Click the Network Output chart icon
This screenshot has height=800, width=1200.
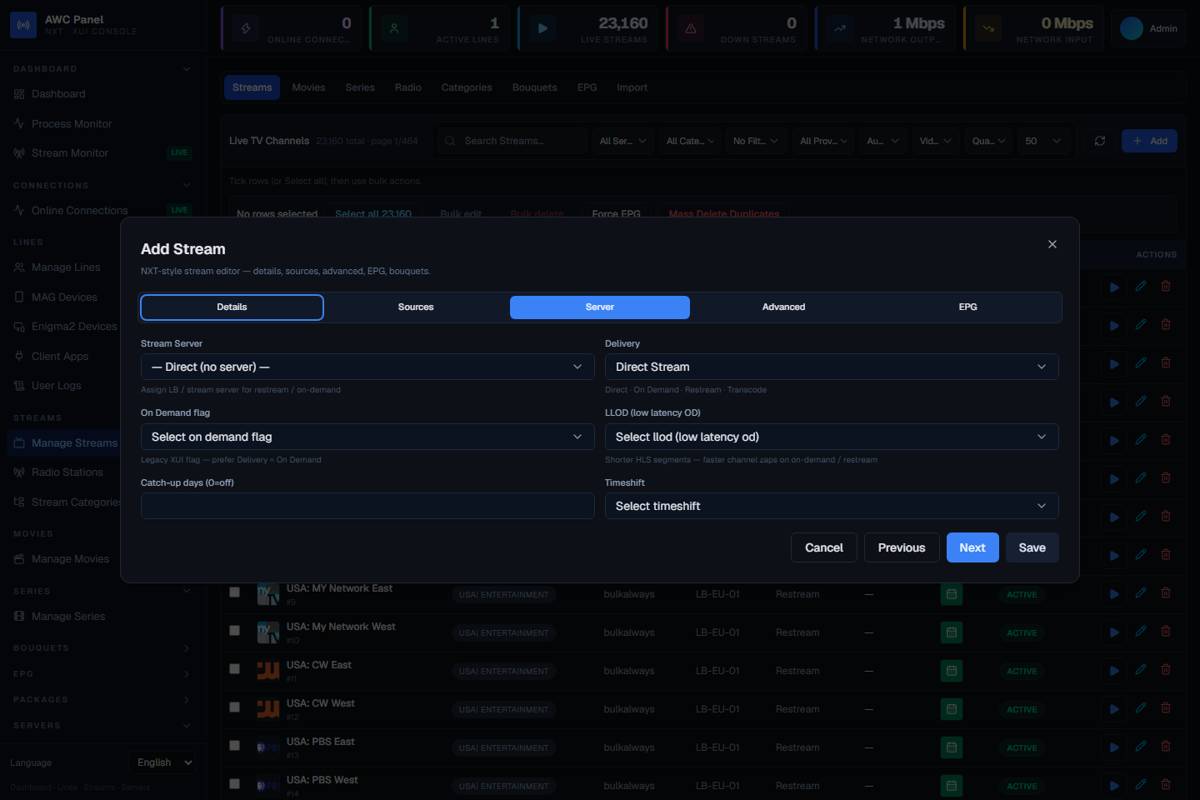click(840, 29)
